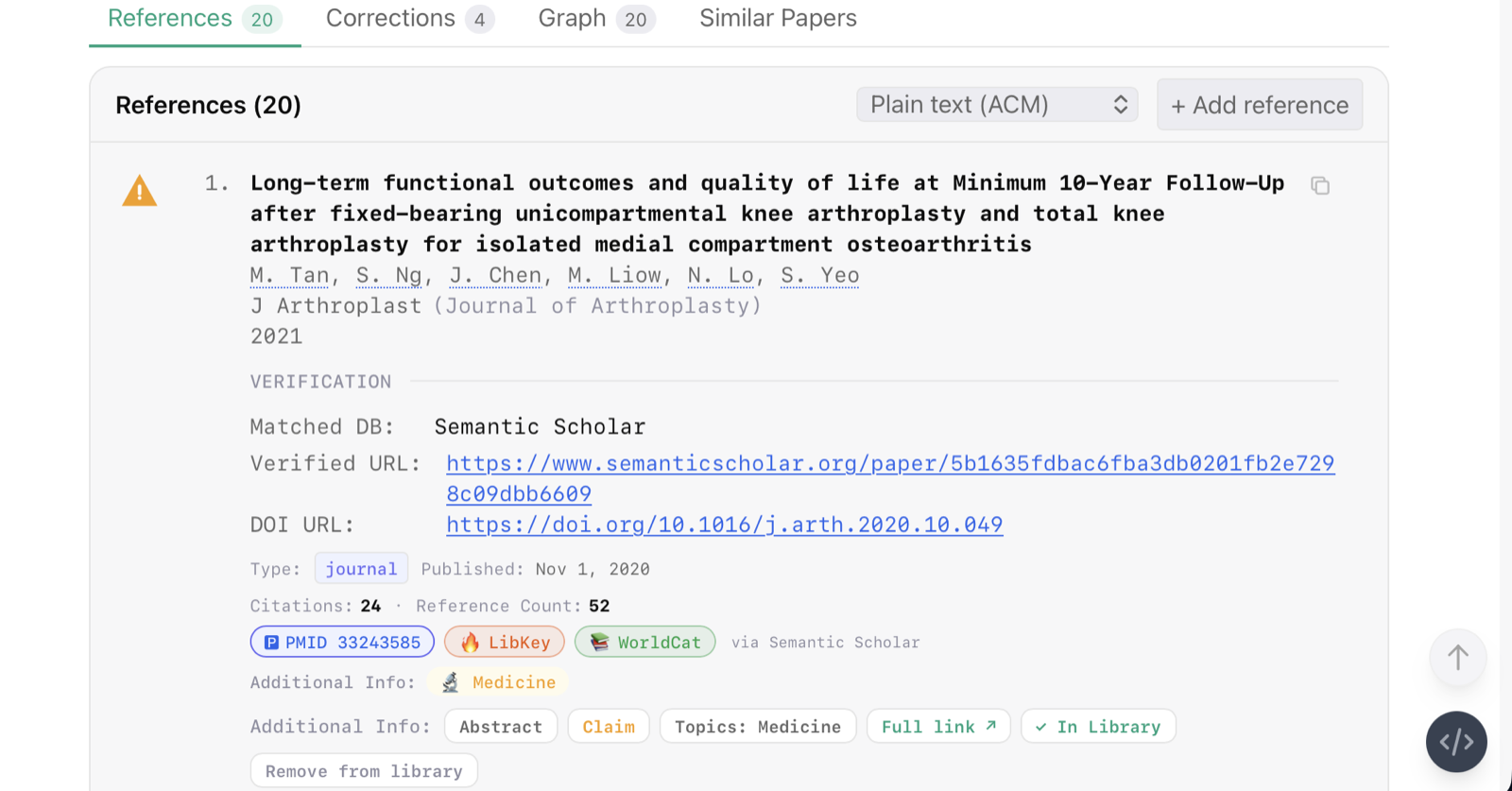Toggle the In Library button
This screenshot has width=1512, height=791.
[1098, 726]
